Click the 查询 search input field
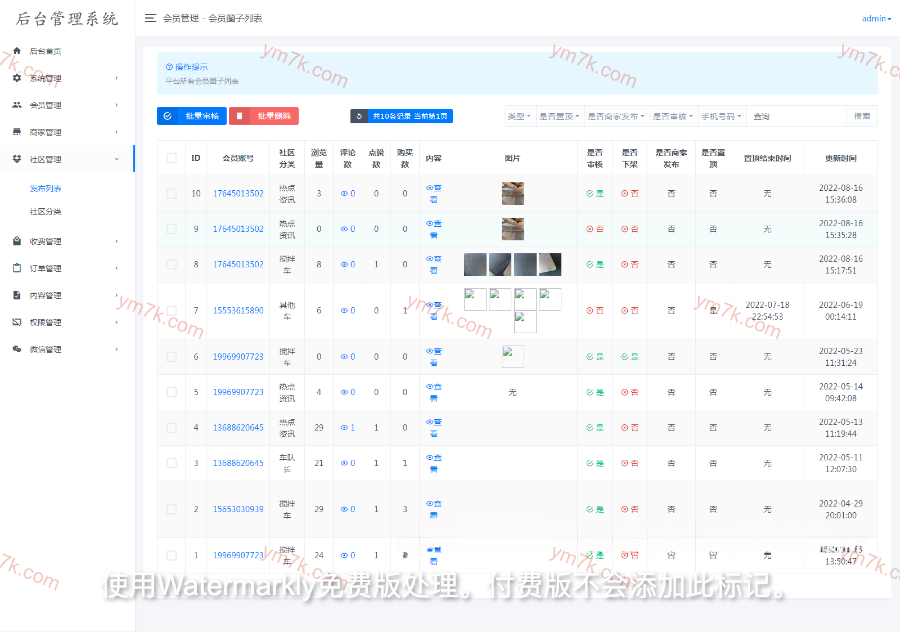Viewport: 900px width, 632px height. click(796, 116)
